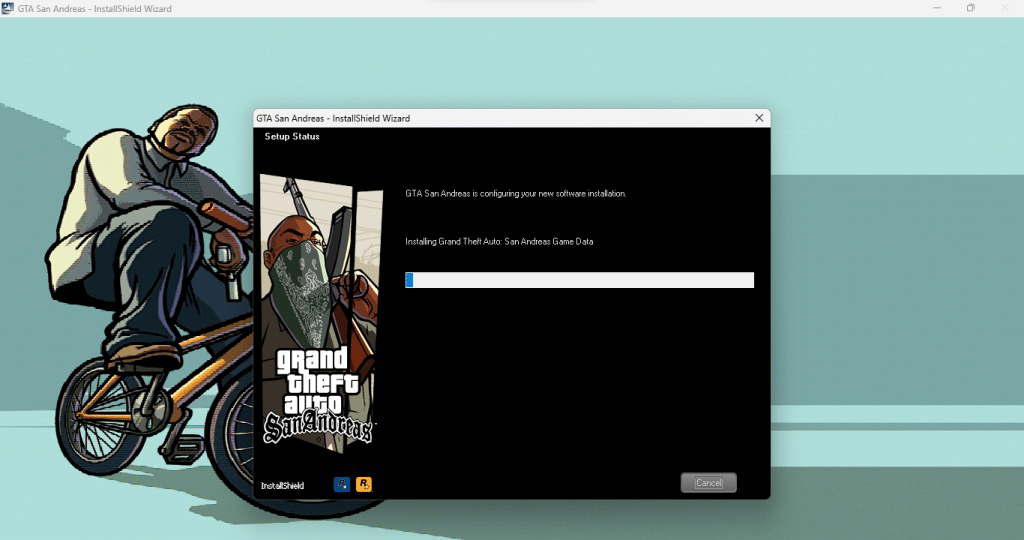This screenshot has width=1024, height=540.
Task: Click the 'Installing Grand Theft Auto: San Andreas Game Data' text
Action: point(499,242)
